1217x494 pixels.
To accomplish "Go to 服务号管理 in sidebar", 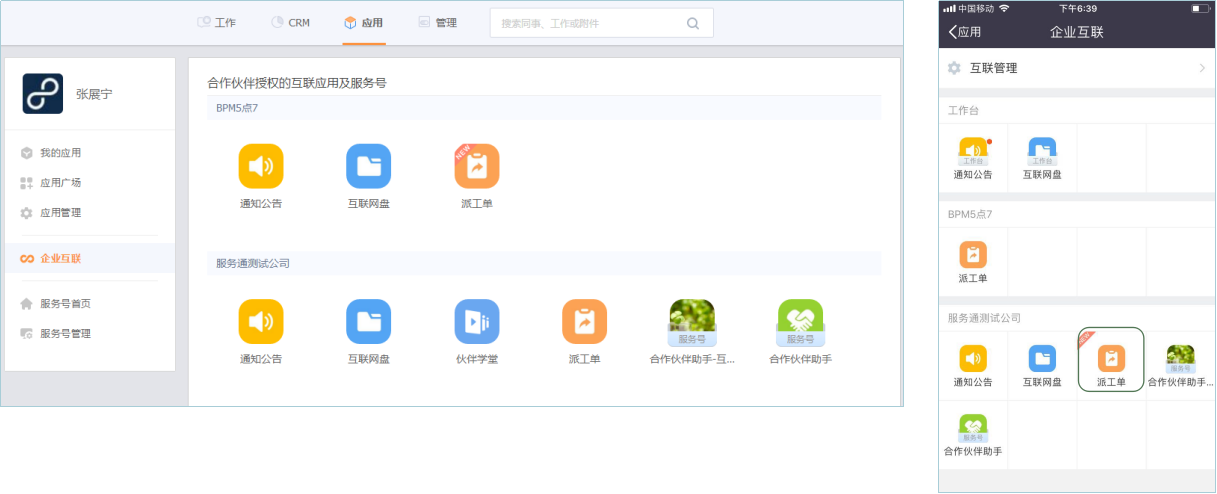I will click(x=65, y=333).
